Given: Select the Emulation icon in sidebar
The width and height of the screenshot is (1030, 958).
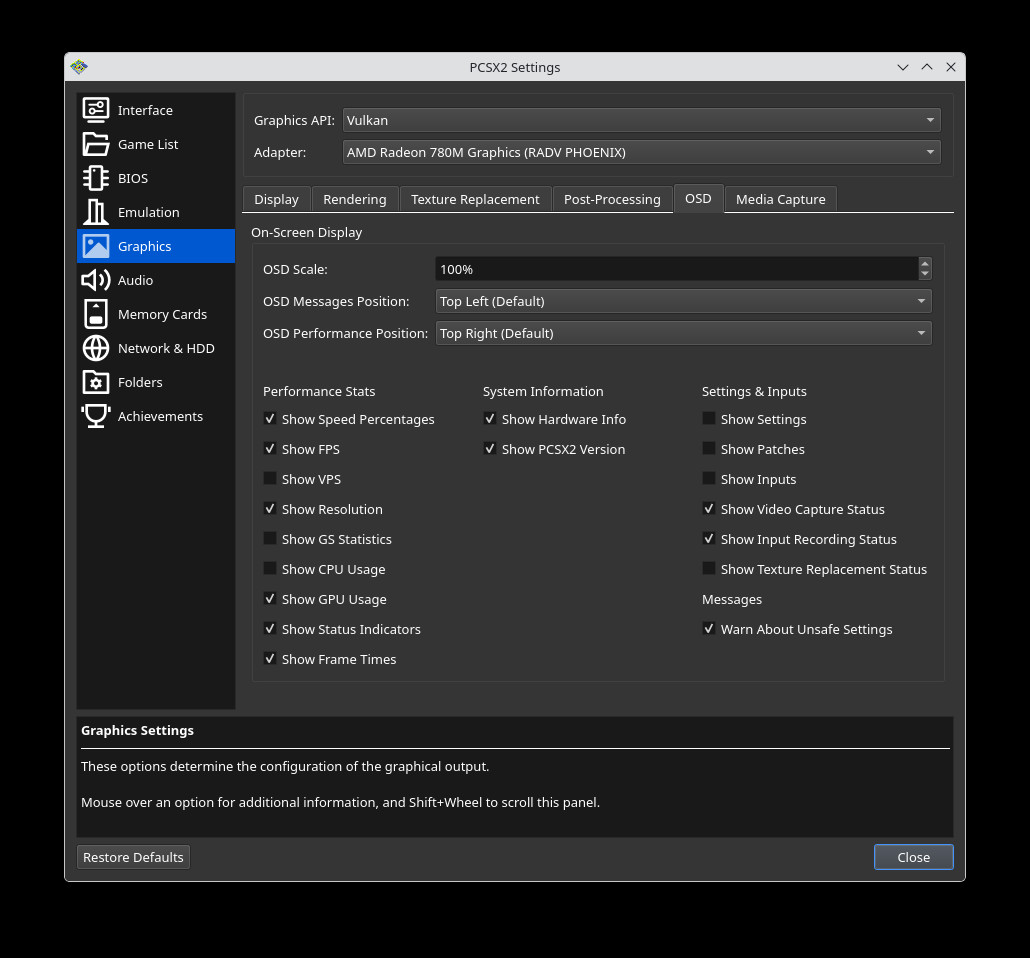Looking at the screenshot, I should 96,212.
